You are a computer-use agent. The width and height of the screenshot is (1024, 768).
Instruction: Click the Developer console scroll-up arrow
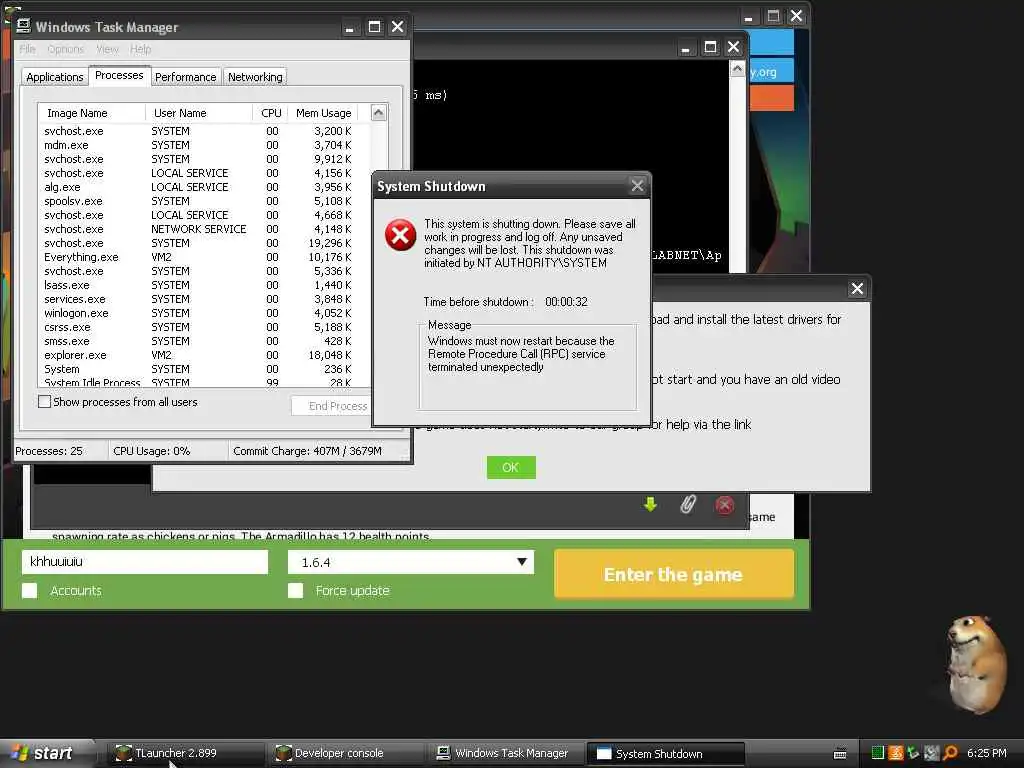click(x=737, y=69)
